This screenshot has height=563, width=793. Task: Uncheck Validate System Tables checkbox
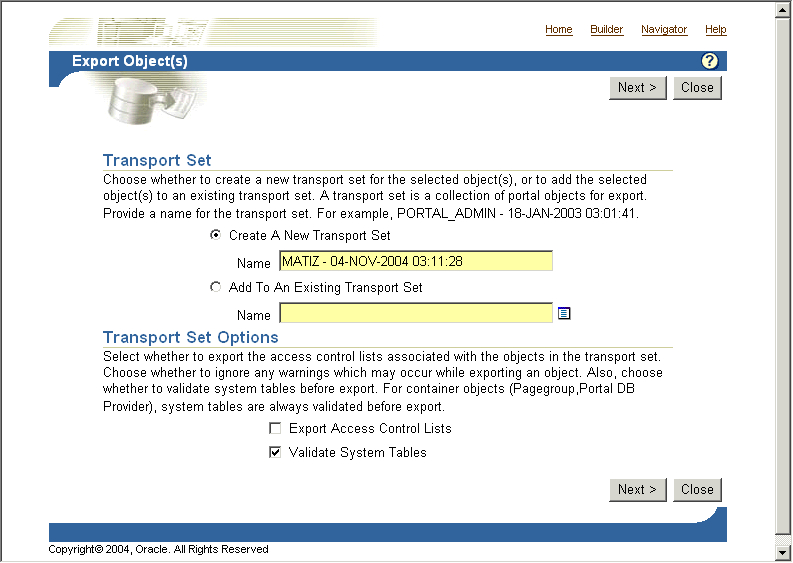[275, 452]
